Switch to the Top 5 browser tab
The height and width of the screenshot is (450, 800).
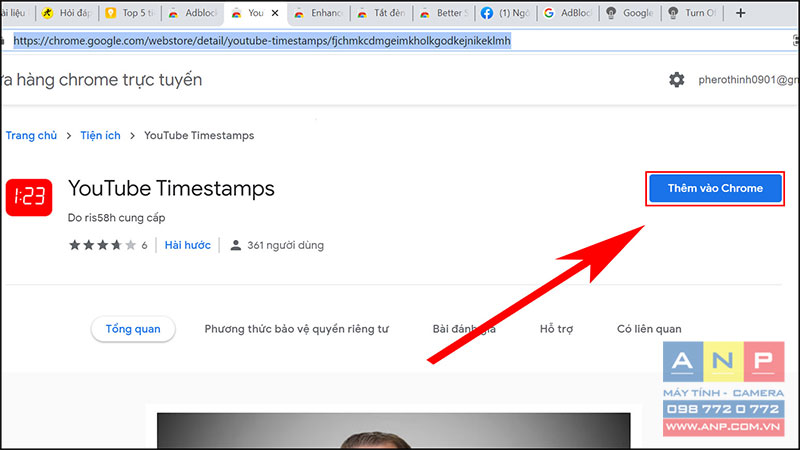click(131, 13)
